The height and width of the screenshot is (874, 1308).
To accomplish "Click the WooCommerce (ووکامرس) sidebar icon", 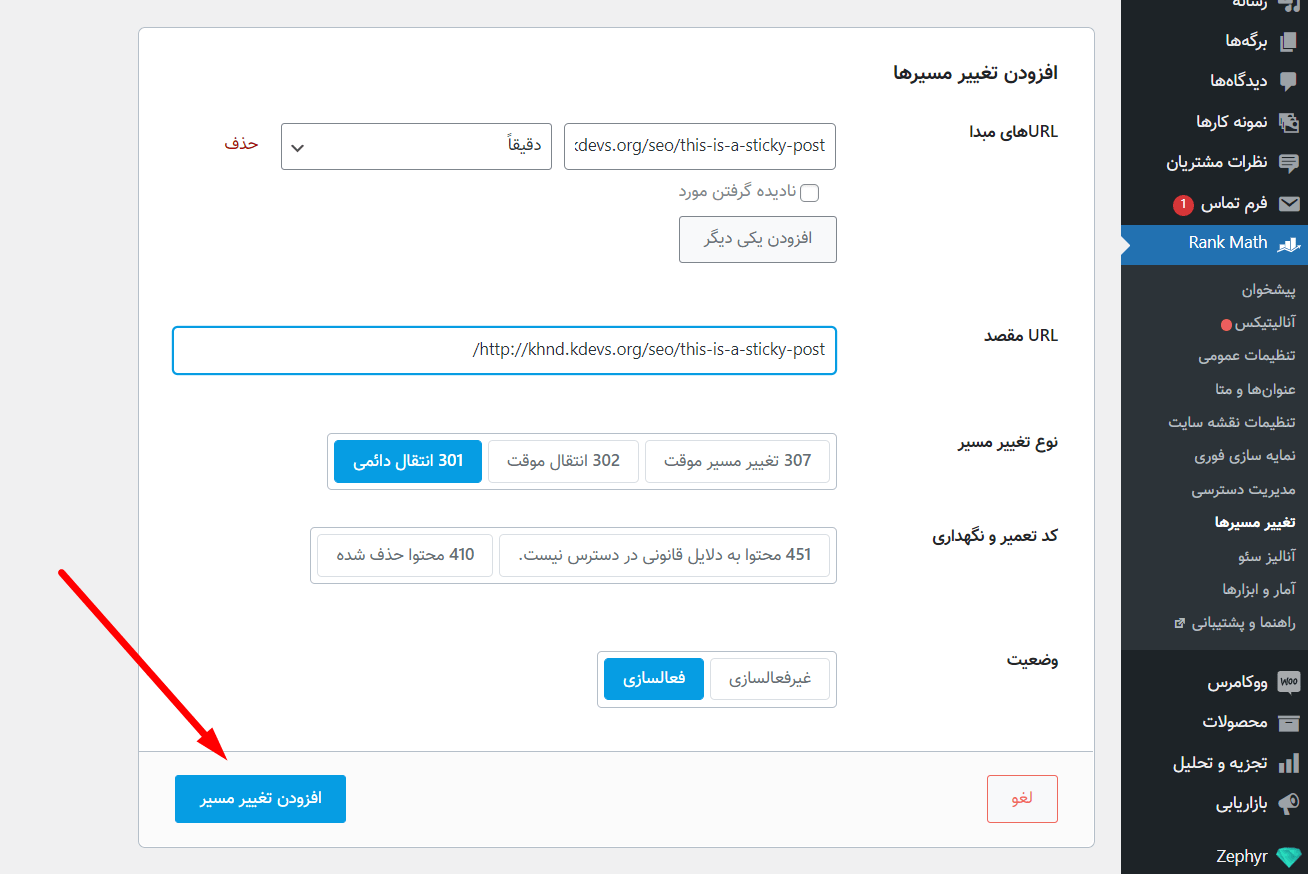I will click(1289, 682).
